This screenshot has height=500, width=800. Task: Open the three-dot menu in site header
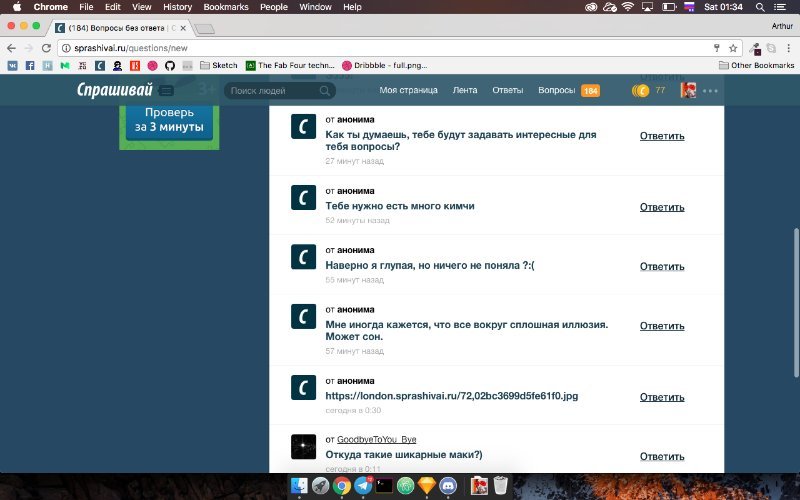710,91
